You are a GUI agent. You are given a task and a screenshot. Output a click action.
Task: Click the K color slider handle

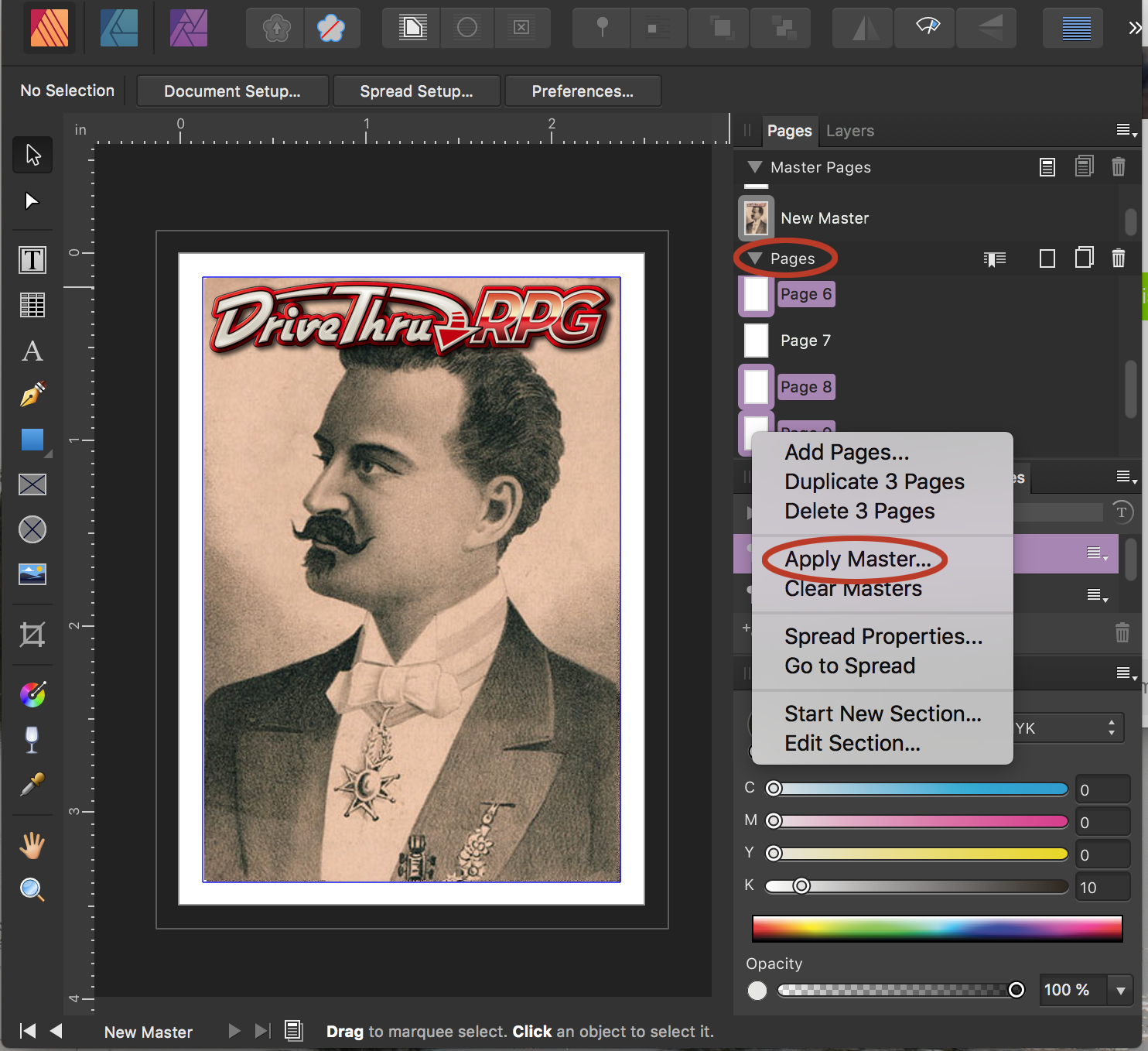801,885
